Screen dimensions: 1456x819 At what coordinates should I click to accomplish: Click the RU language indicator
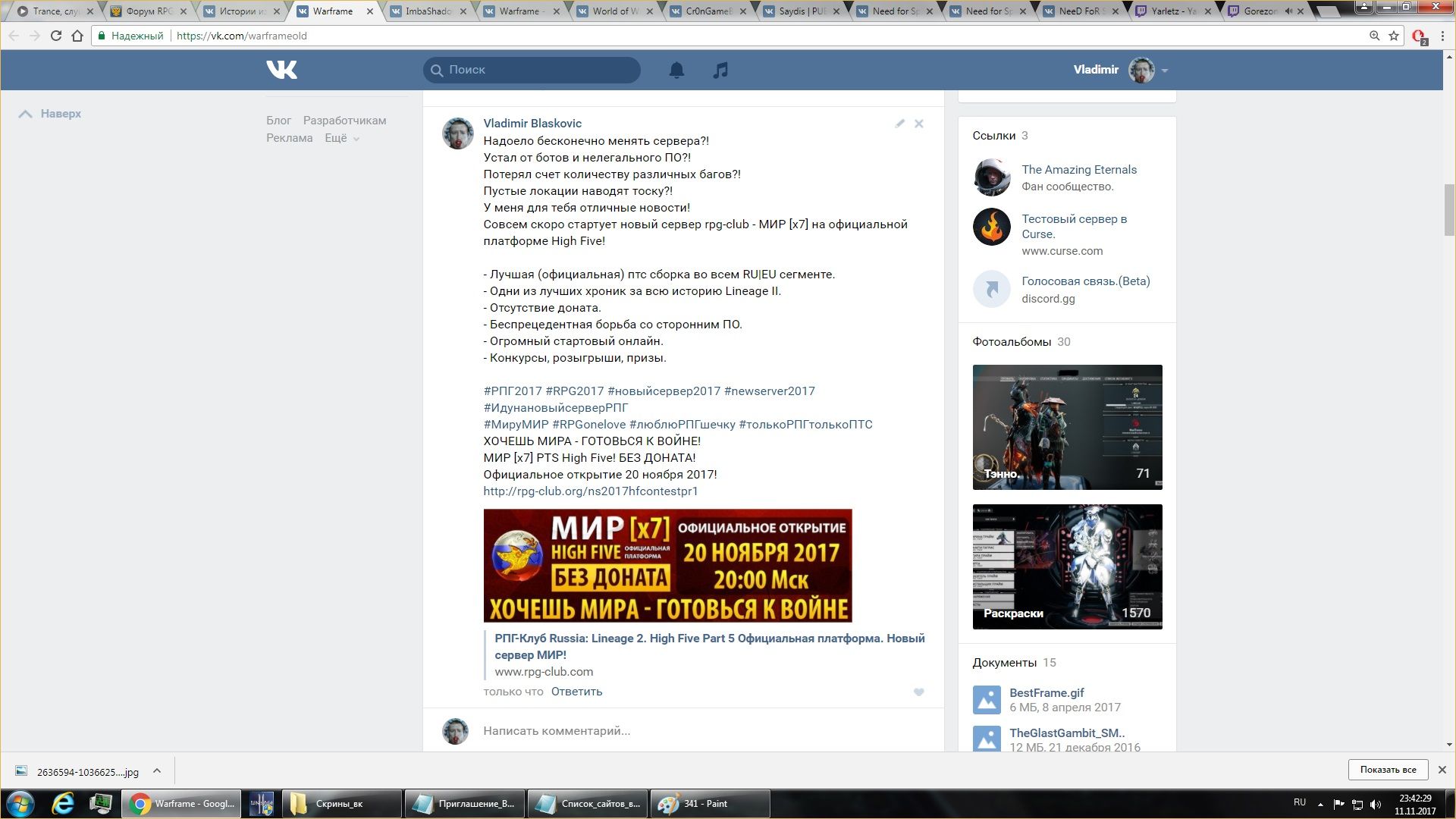[1300, 802]
